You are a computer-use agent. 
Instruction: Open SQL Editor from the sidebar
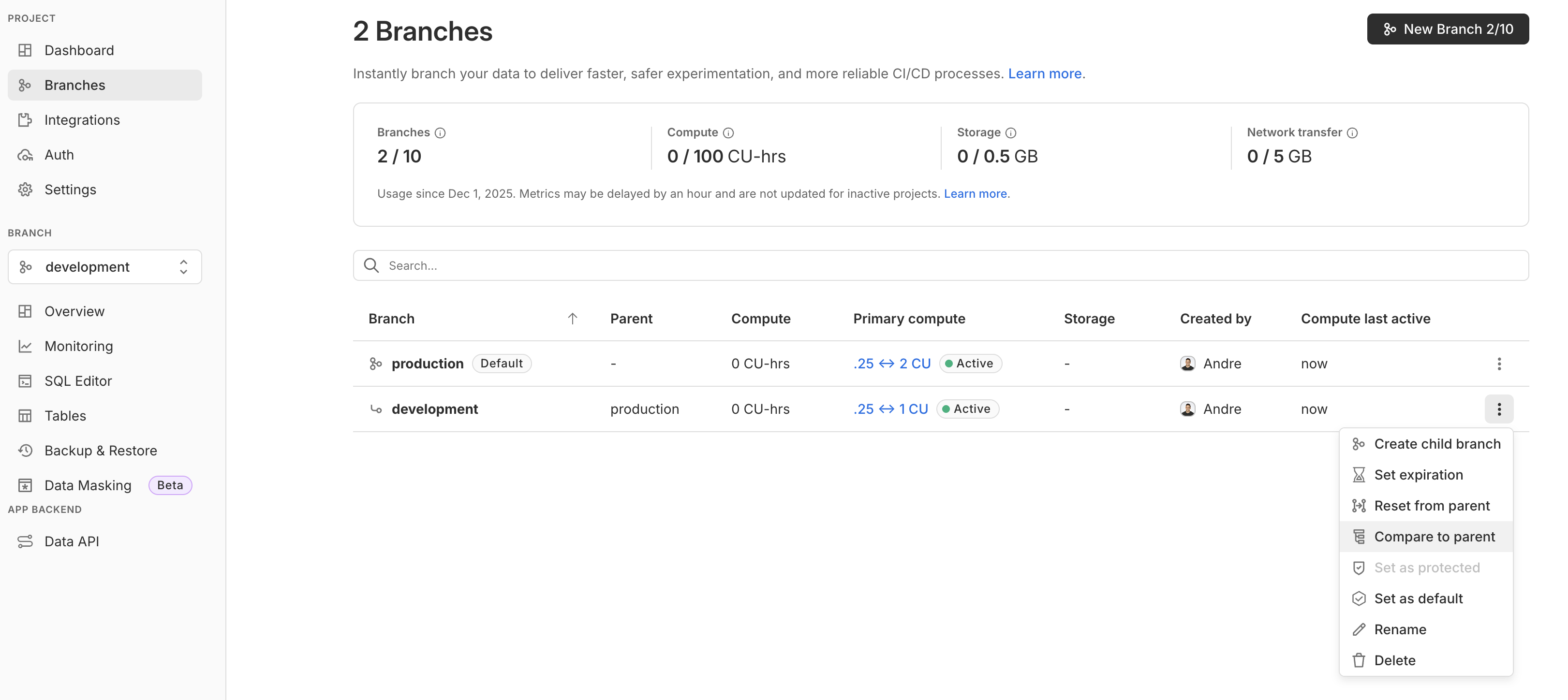[78, 381]
